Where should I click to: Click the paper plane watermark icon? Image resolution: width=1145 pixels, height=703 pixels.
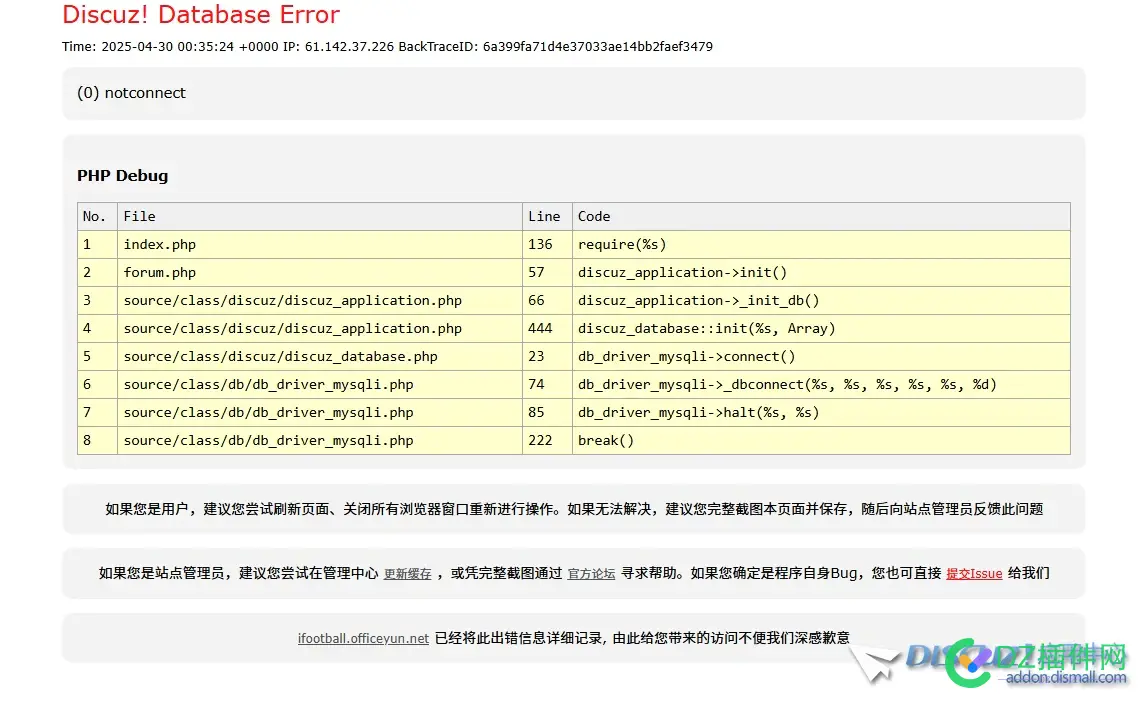tap(872, 663)
